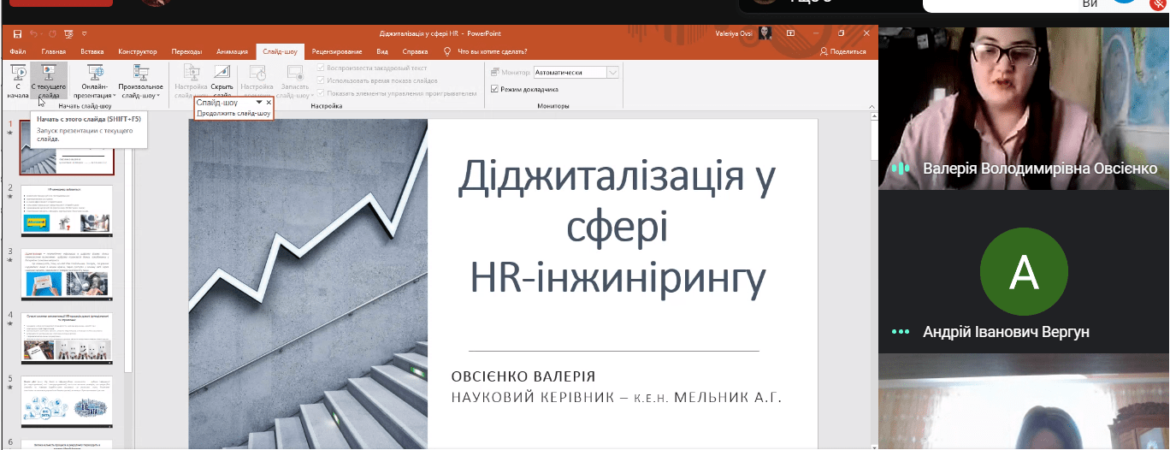Viewport: 1170px width, 450px height.
Task: Open 'Настройка слайд-шоу' settings
Action: tap(190, 81)
